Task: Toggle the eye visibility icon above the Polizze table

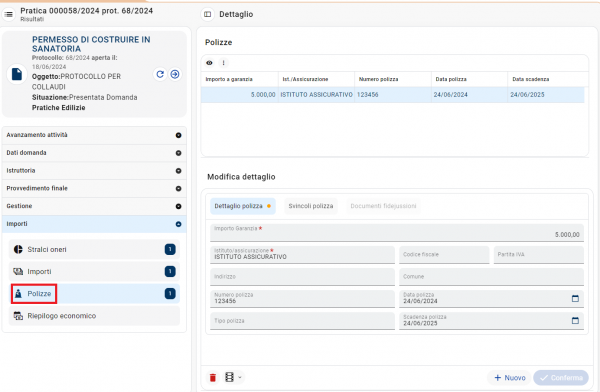Action: click(x=209, y=63)
